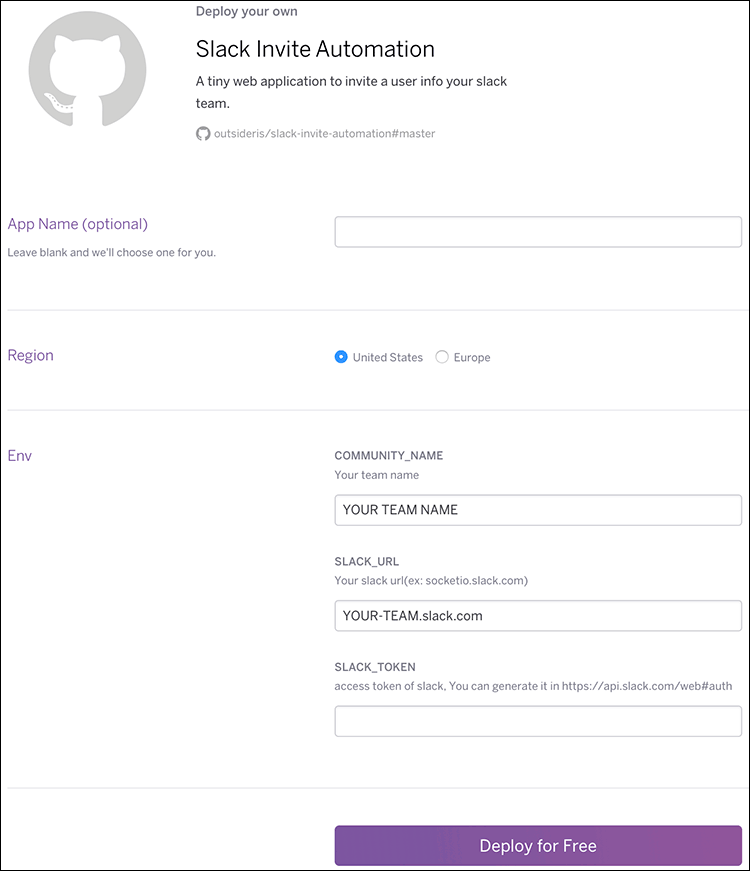
Task: Click the 'Europe' radio label text
Action: pos(472,357)
